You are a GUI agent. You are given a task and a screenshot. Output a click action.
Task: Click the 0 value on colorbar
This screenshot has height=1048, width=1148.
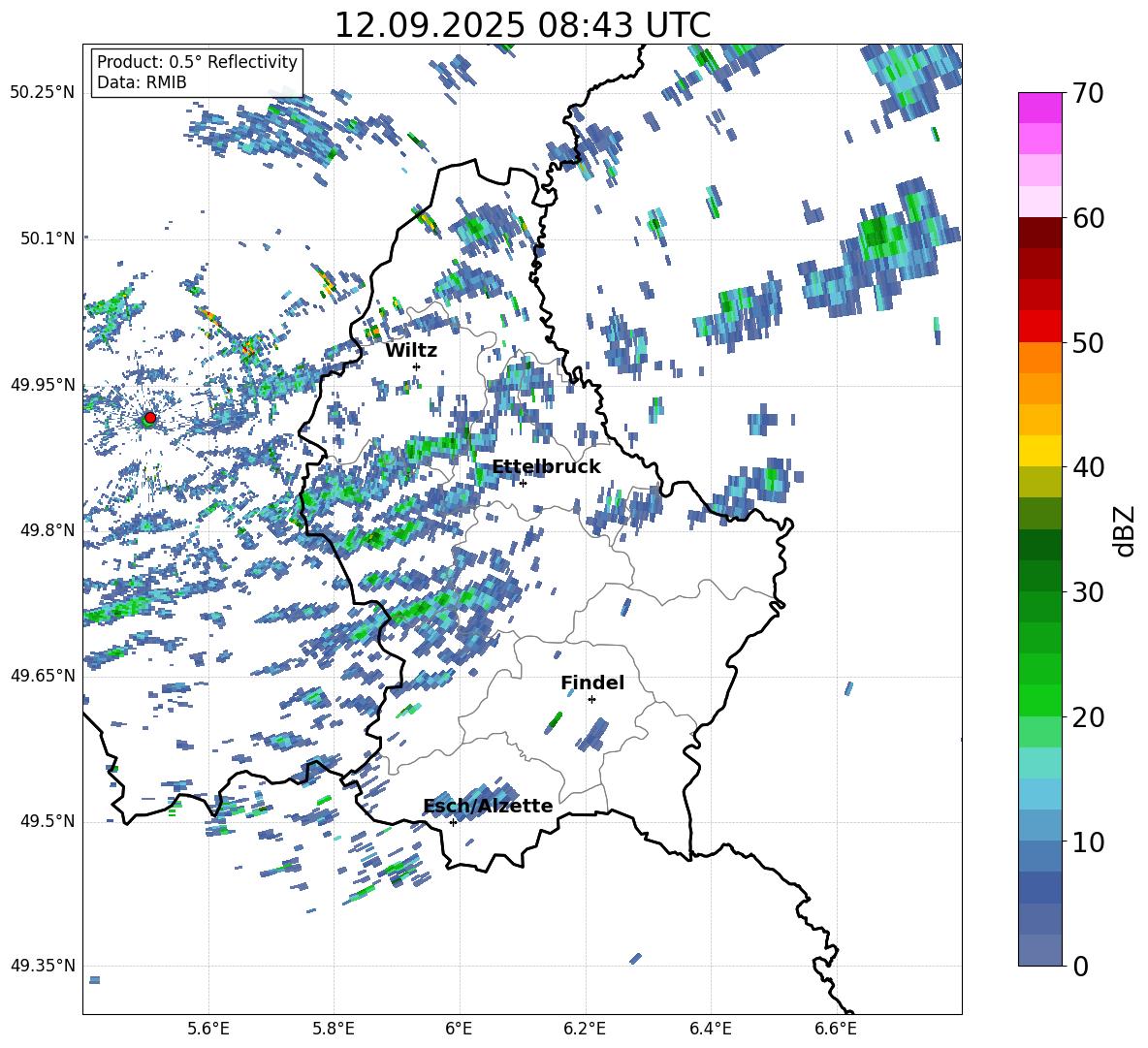click(x=1080, y=966)
